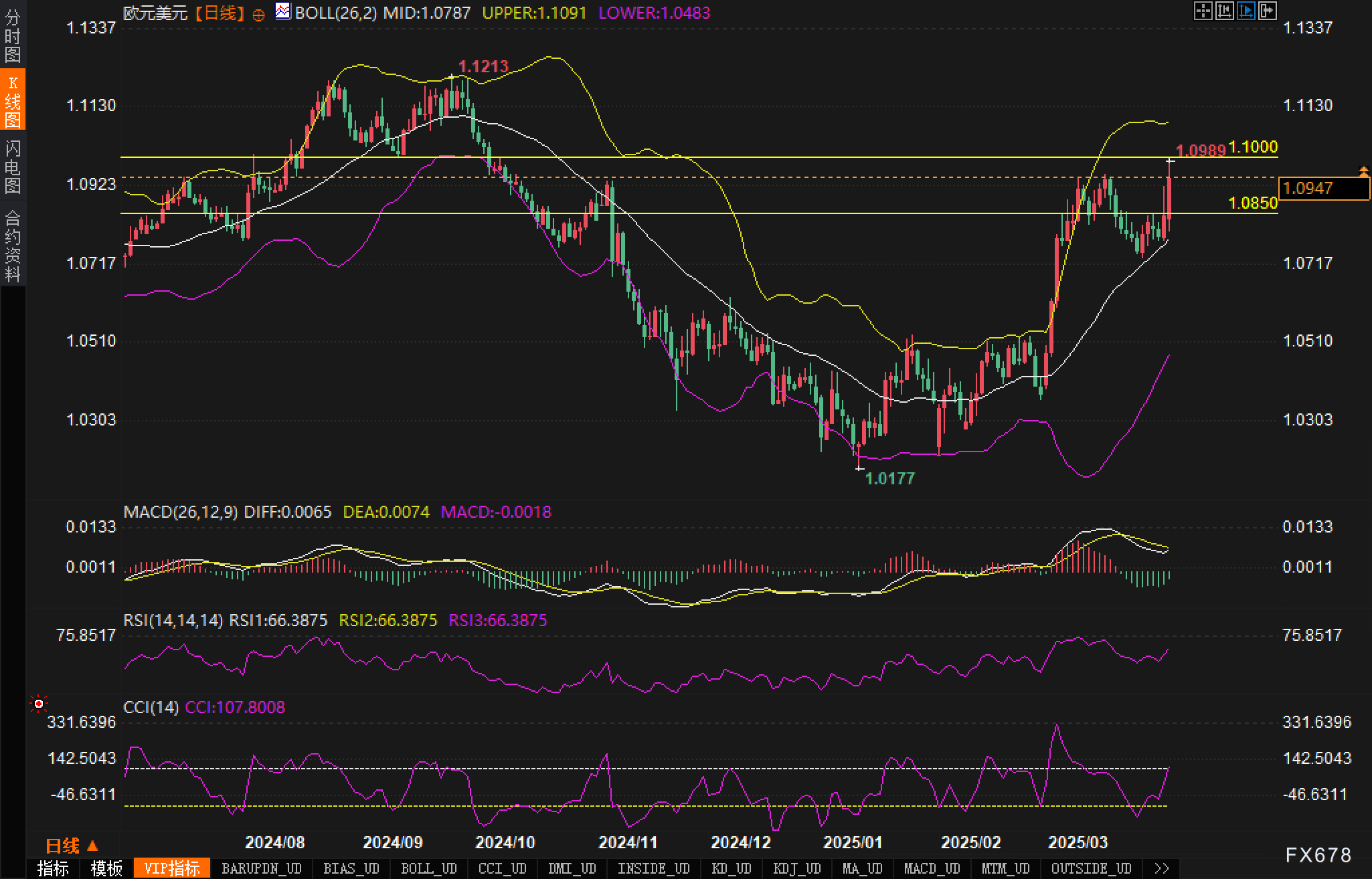Click the chart axis shrink icon

pos(1224,11)
